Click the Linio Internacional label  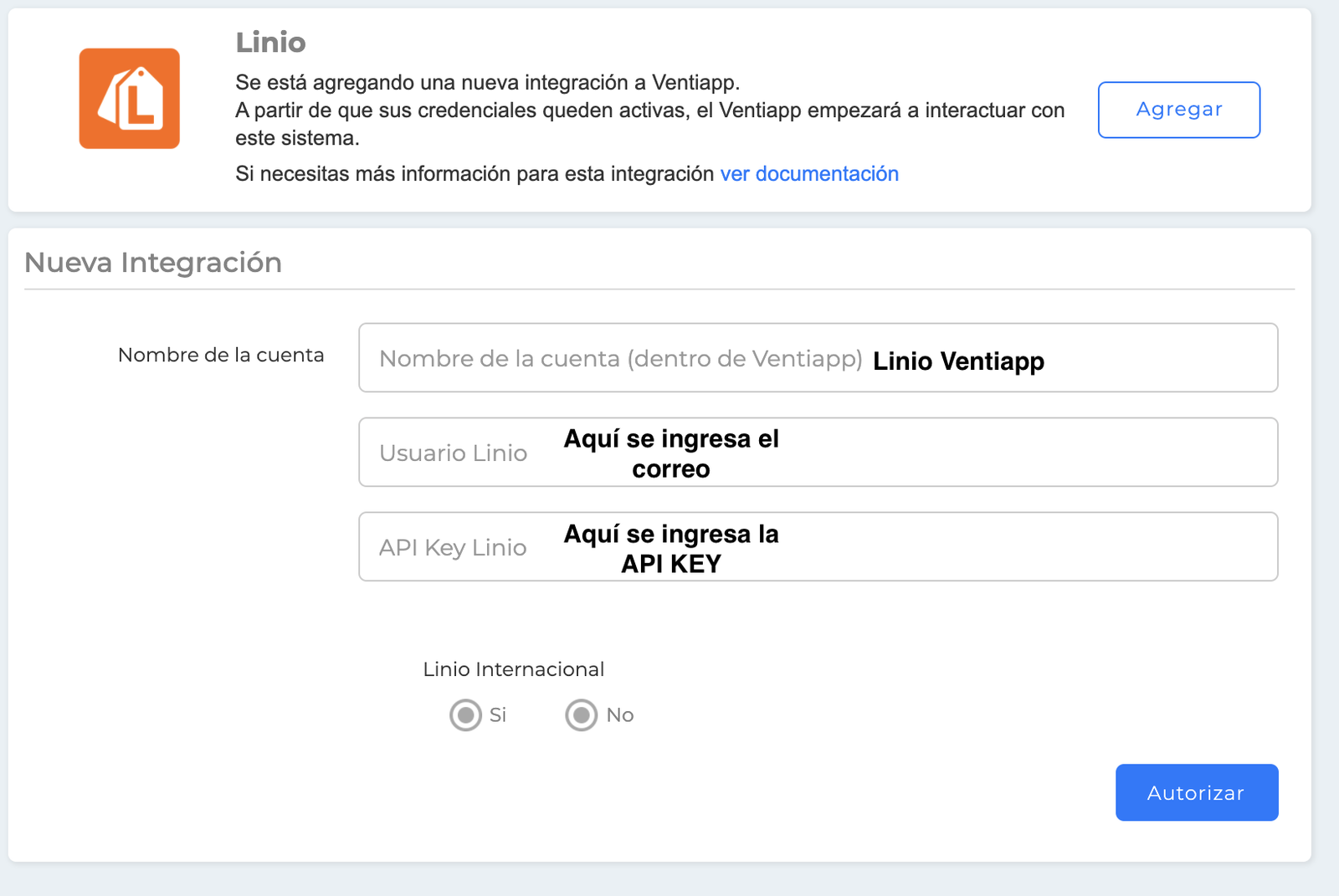[513, 669]
